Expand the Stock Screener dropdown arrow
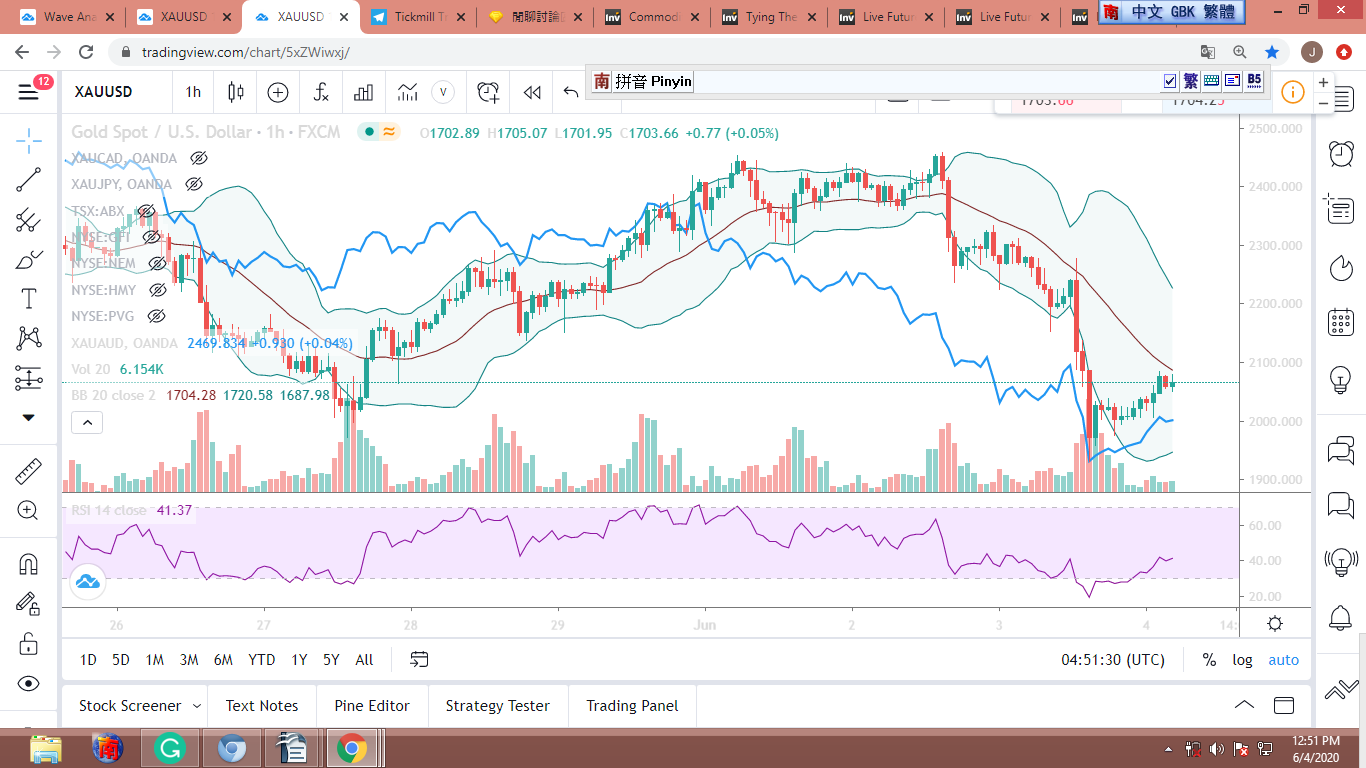The height and width of the screenshot is (768, 1366). click(196, 706)
